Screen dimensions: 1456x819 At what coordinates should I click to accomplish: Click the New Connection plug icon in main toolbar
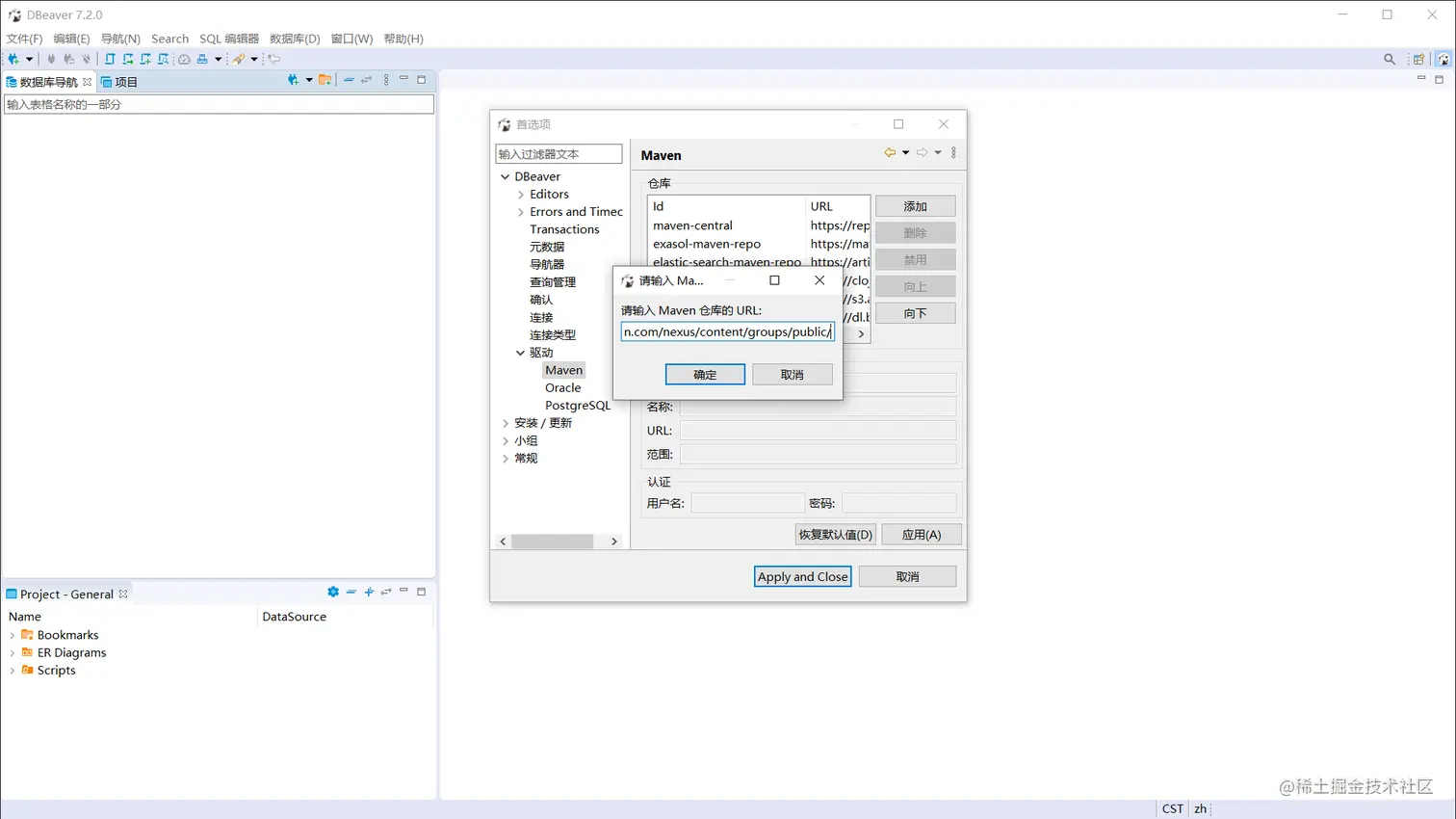coord(13,59)
